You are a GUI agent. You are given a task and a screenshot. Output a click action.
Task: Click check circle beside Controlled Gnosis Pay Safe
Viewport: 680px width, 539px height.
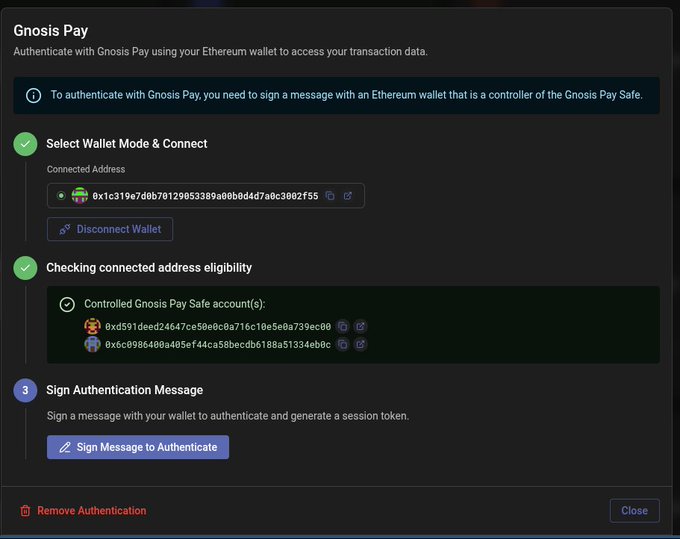67,304
